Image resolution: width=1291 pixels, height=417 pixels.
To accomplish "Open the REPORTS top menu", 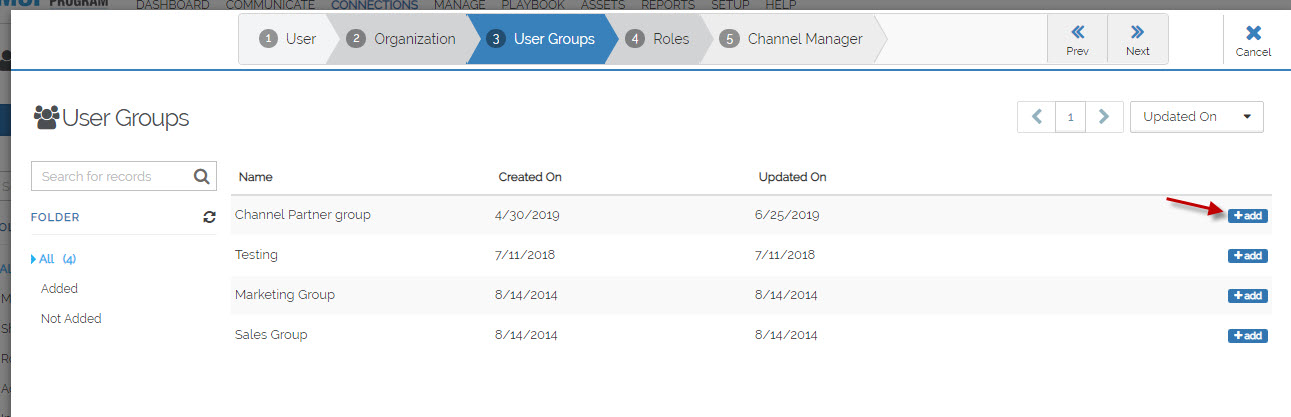I will point(668,5).
